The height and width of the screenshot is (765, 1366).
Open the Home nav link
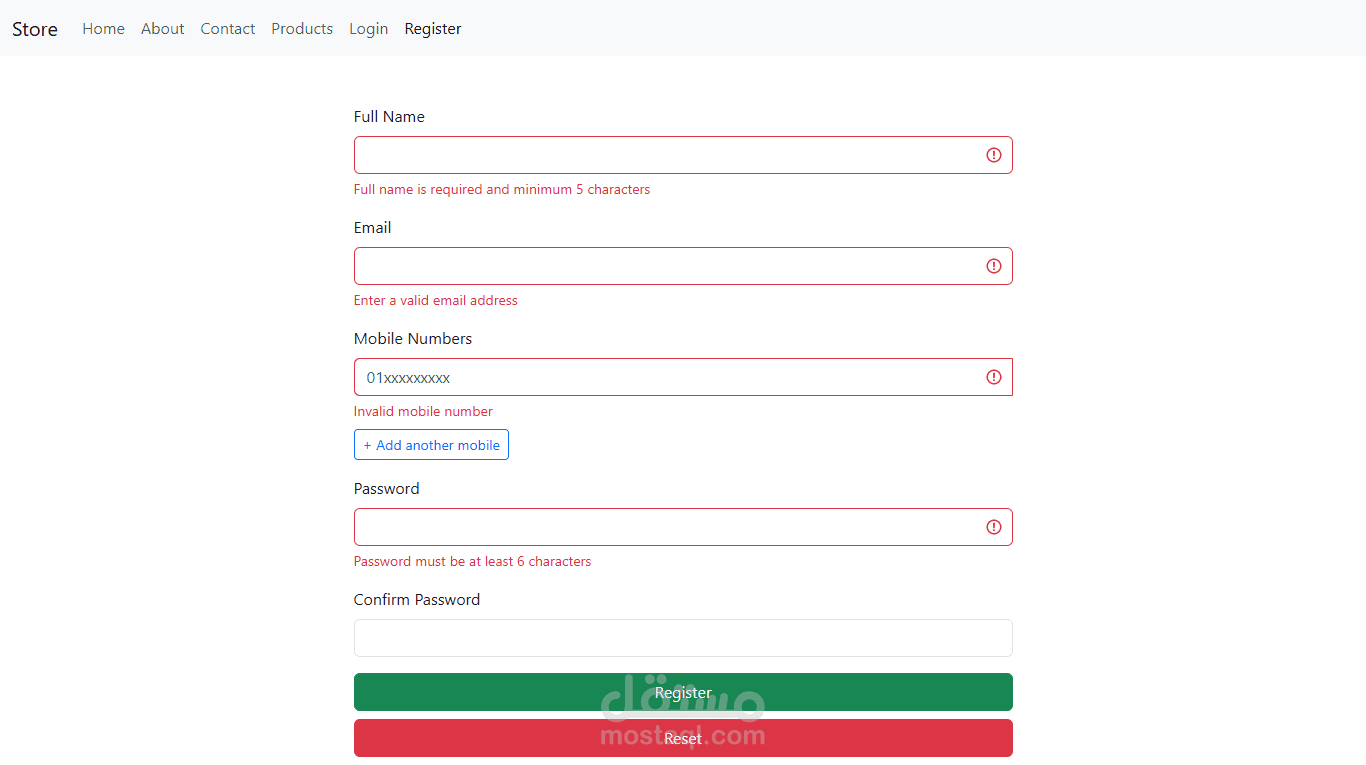click(x=103, y=29)
